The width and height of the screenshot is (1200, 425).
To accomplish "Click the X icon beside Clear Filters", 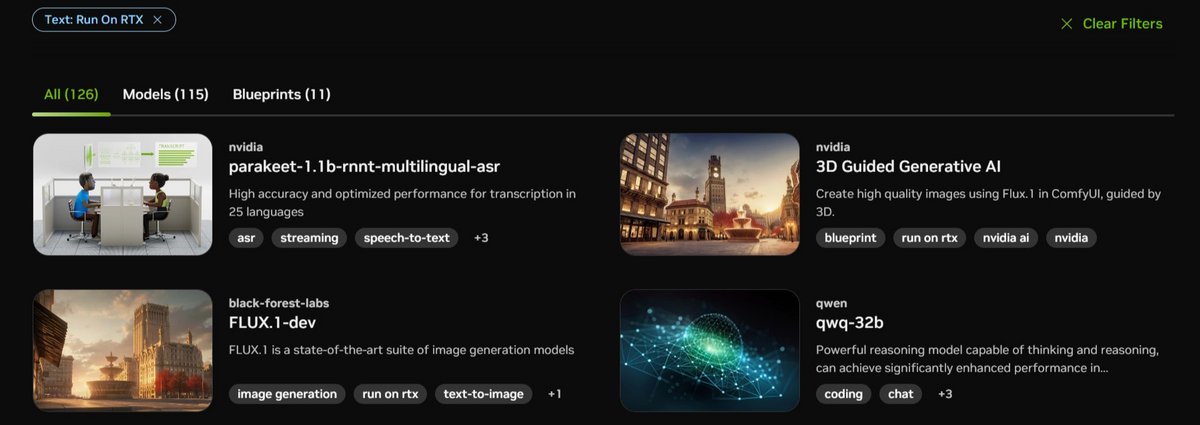I will pyautogui.click(x=1067, y=24).
